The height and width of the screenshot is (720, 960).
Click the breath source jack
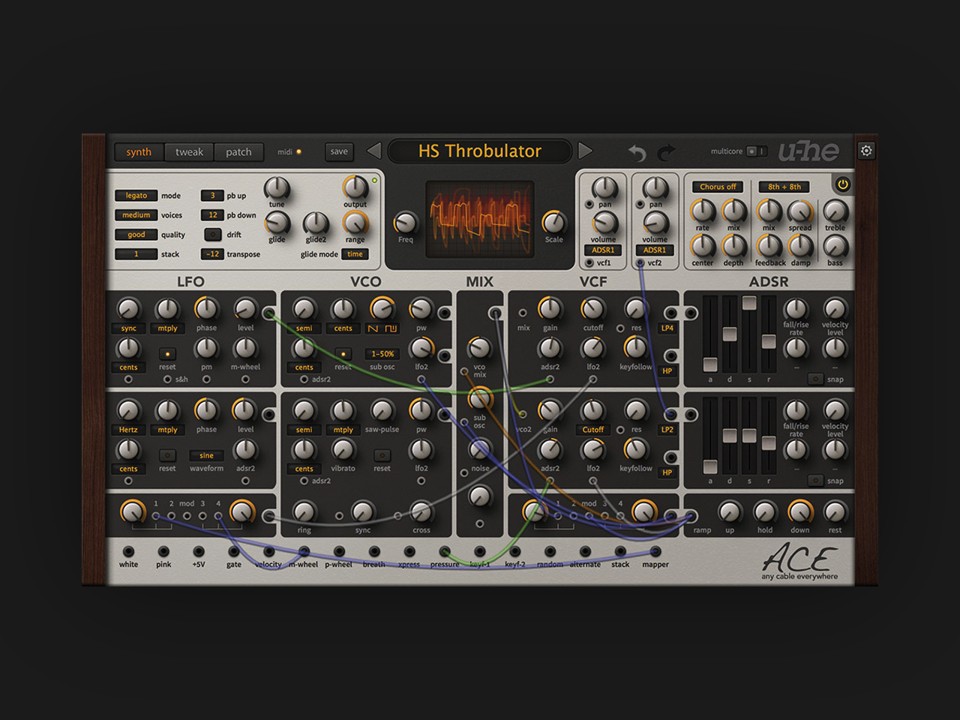[x=374, y=552]
